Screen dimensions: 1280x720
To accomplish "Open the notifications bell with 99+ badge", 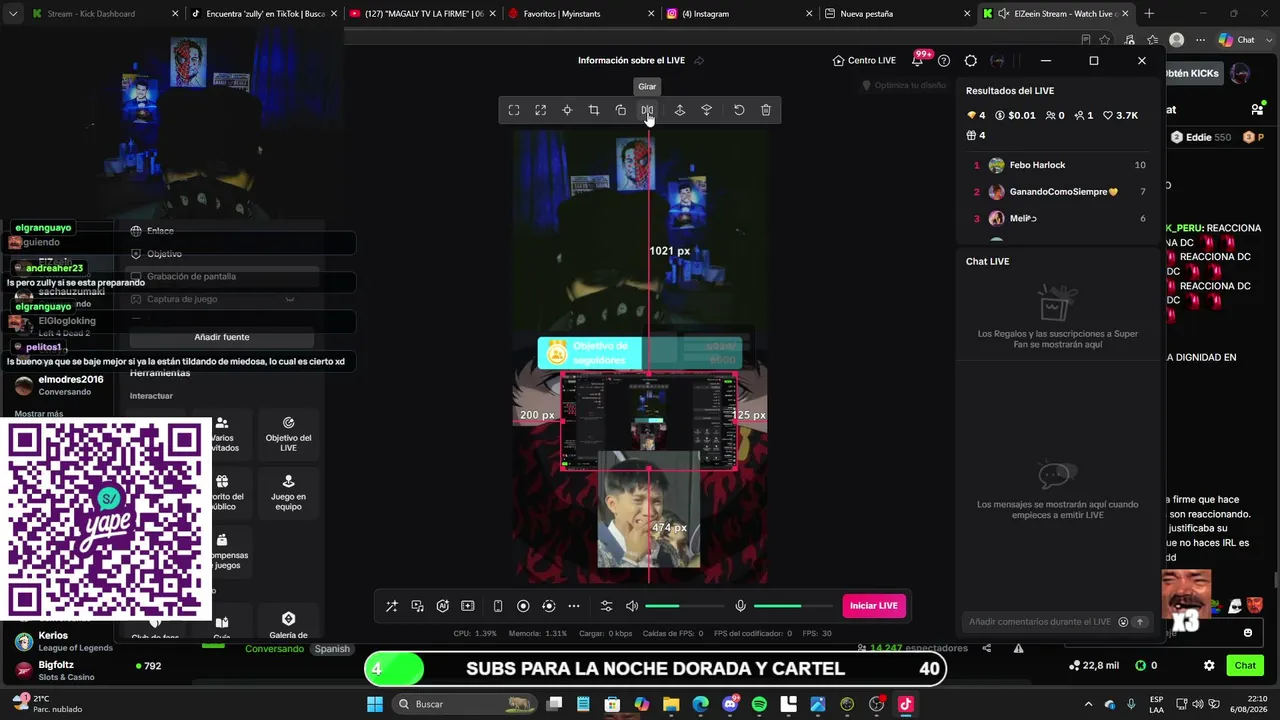I will 917,61.
